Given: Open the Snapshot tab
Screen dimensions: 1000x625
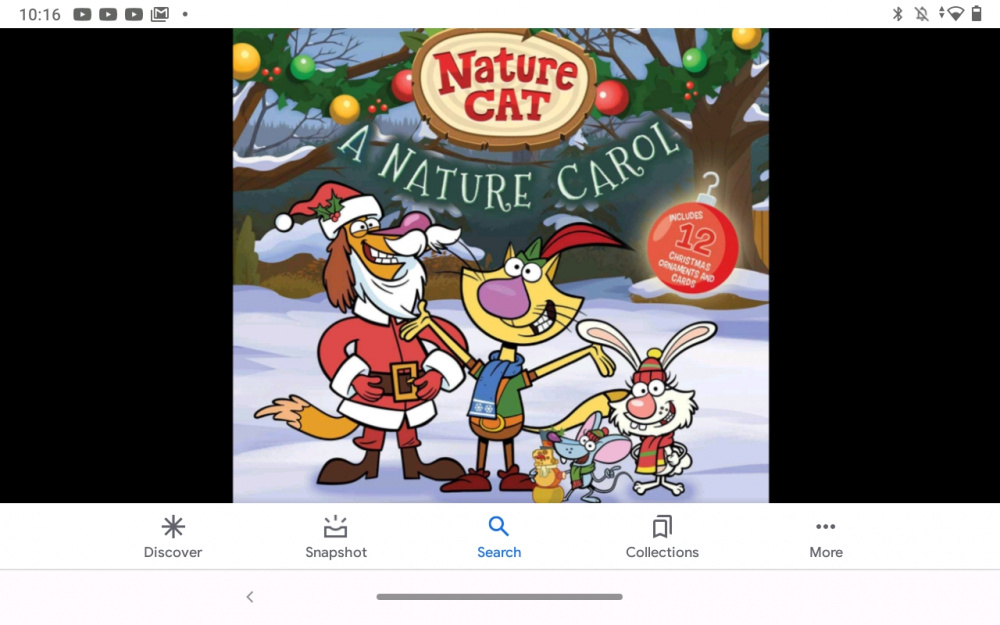Looking at the screenshot, I should click(x=336, y=538).
